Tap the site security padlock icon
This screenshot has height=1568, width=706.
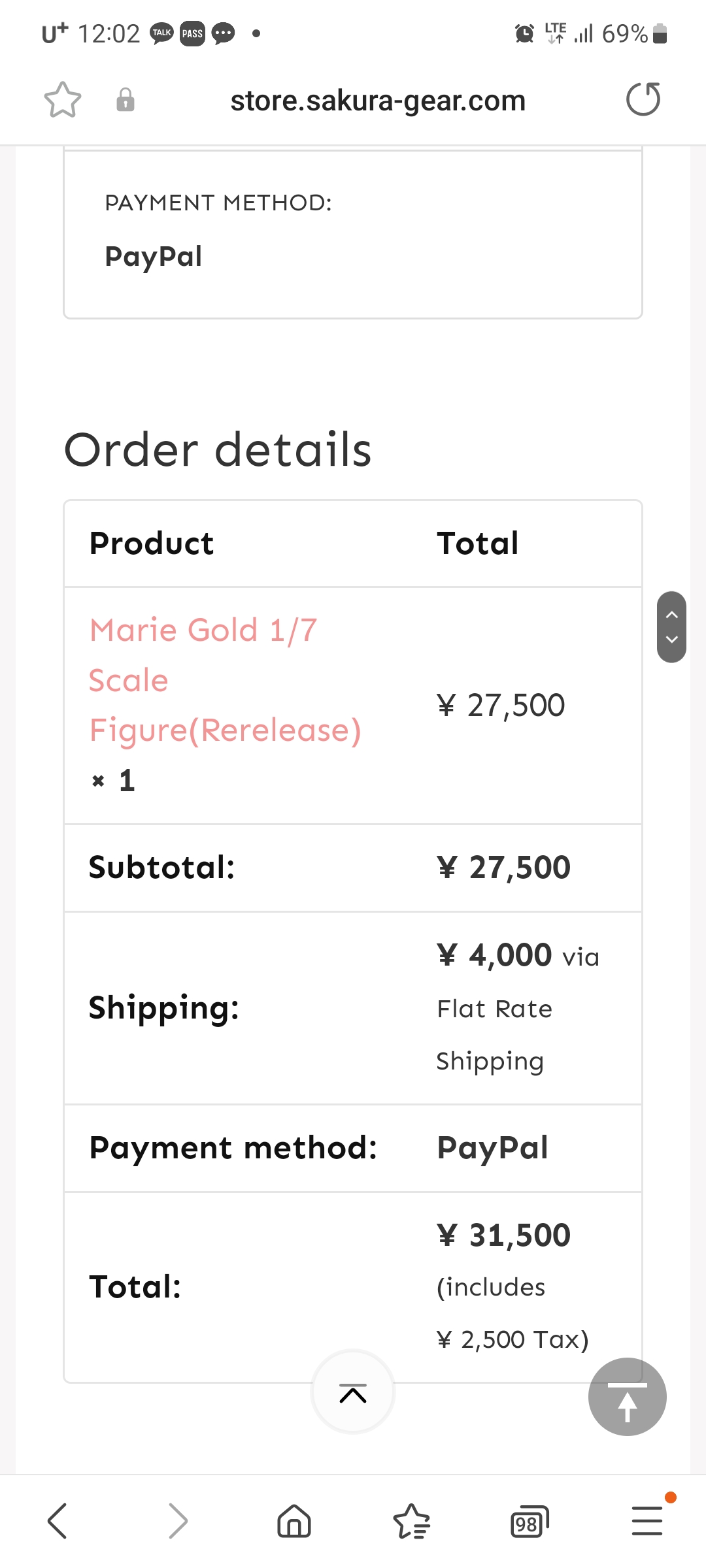tap(126, 100)
